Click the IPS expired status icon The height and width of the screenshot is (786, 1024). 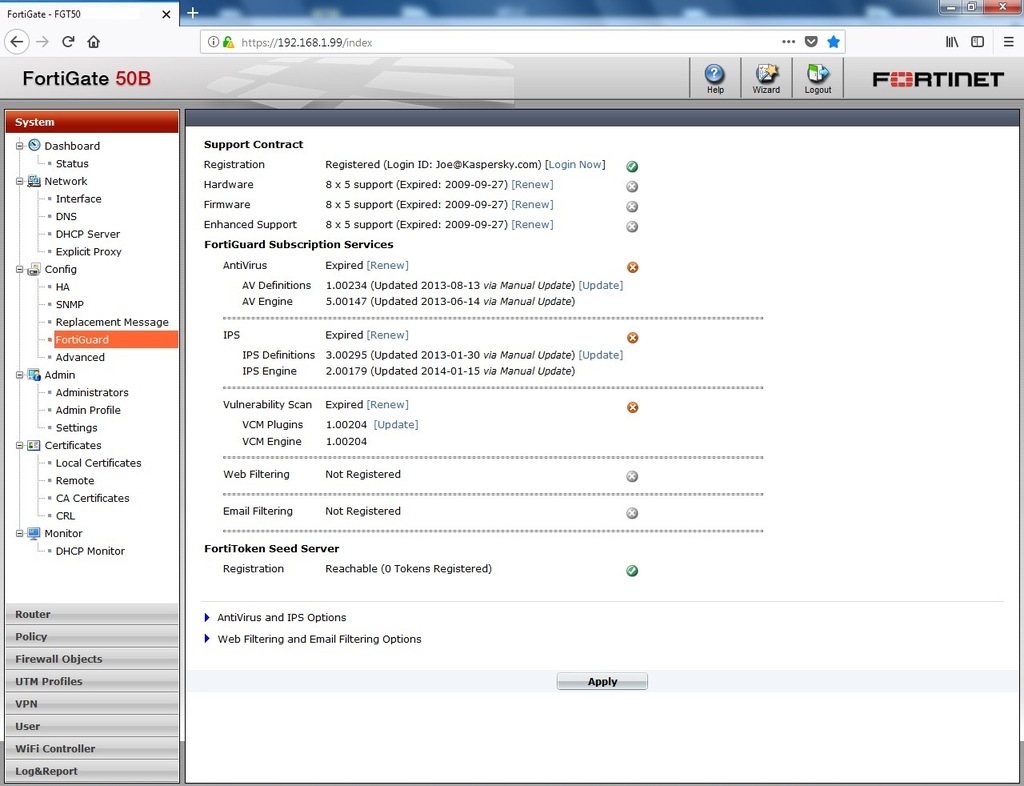point(632,338)
